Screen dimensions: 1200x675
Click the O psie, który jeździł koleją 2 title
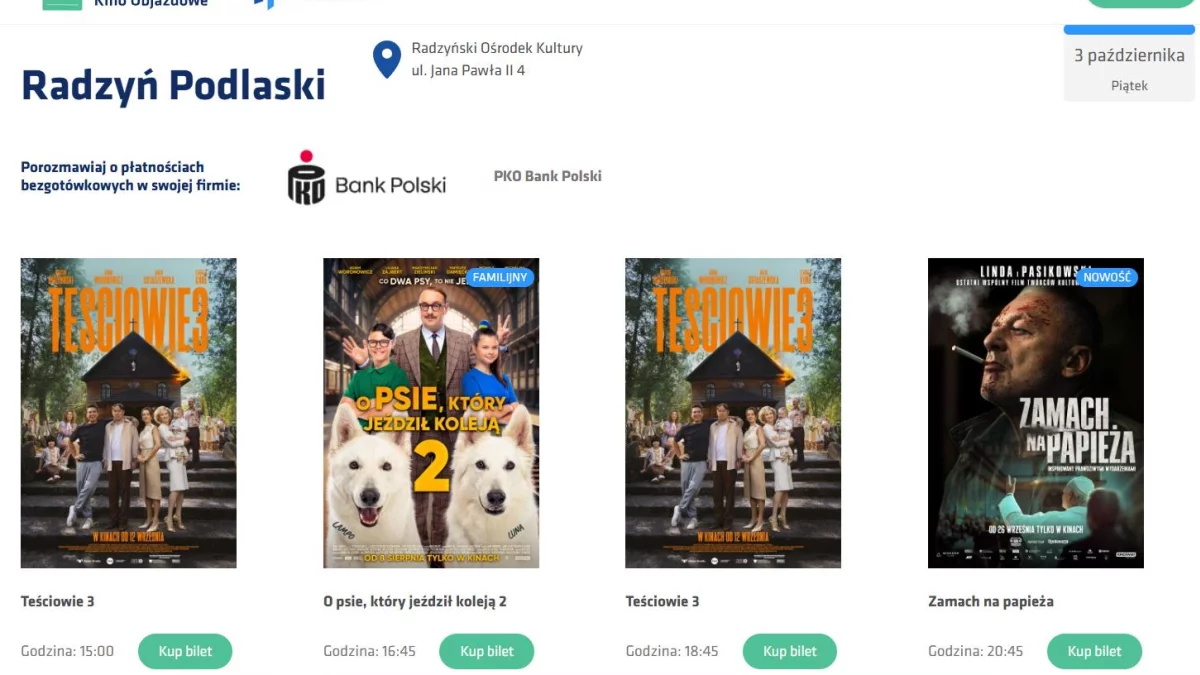(x=415, y=601)
